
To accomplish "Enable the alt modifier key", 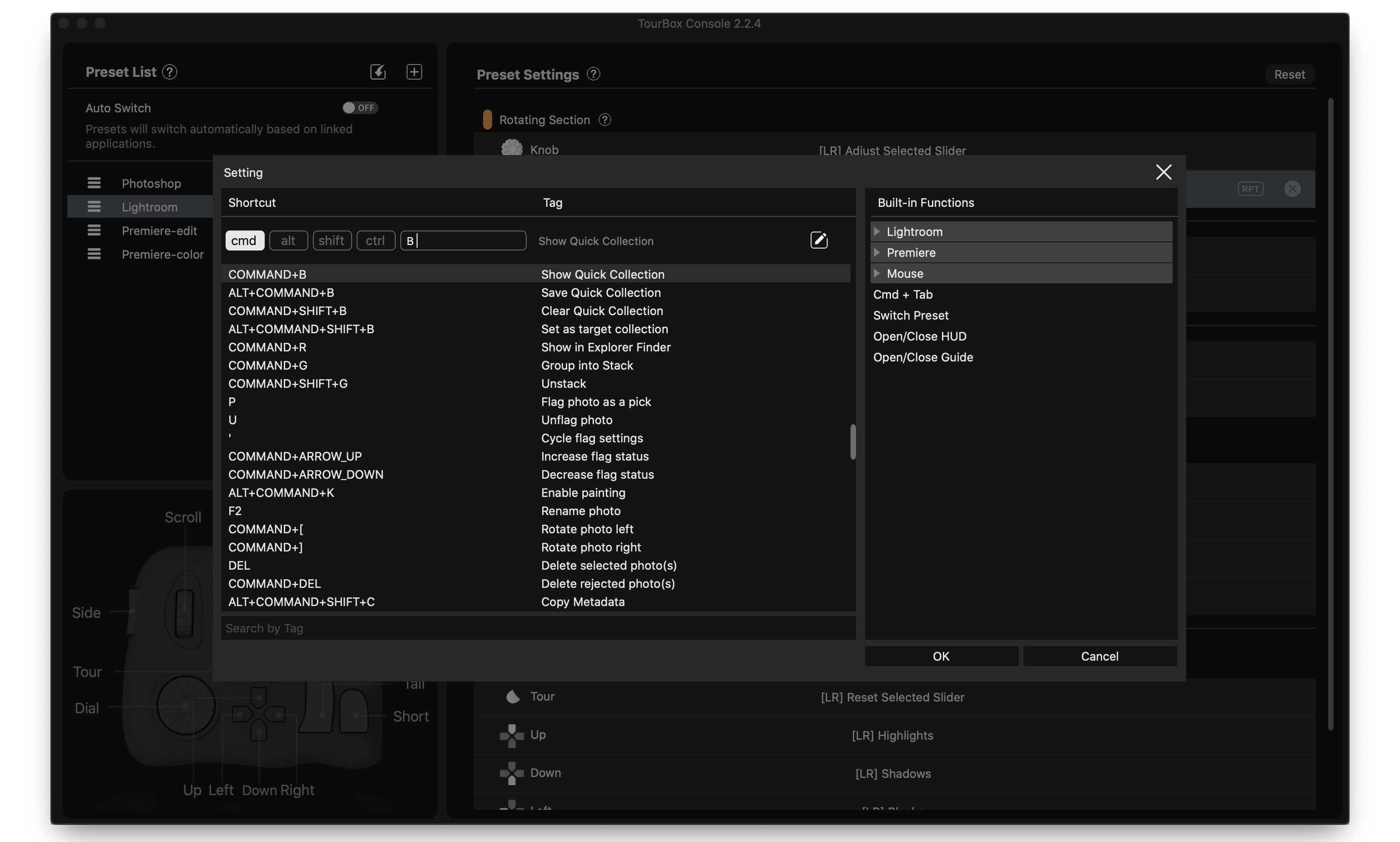I will (288, 241).
